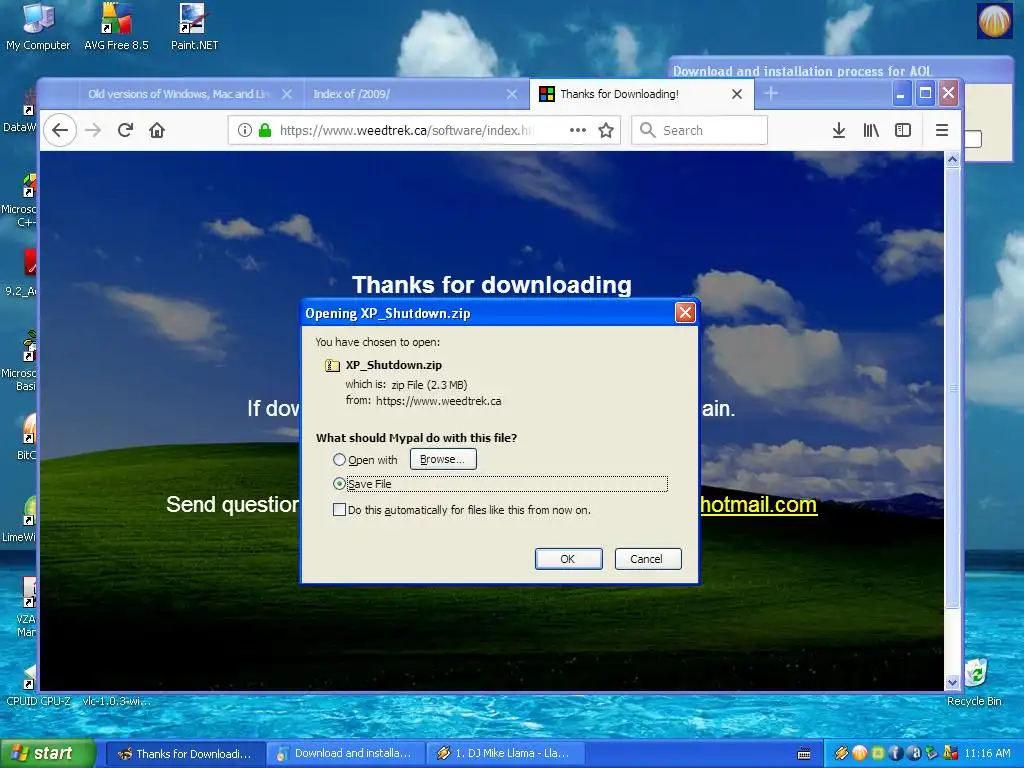Click the page scrollbar up arrow

click(x=952, y=159)
